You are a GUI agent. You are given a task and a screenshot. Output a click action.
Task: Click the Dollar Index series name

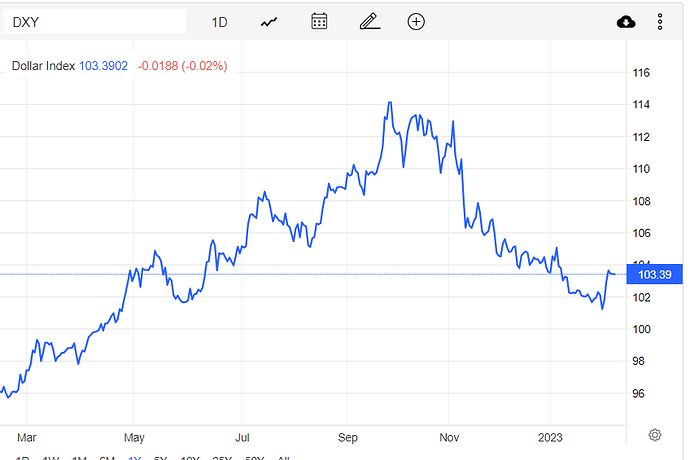click(43, 66)
